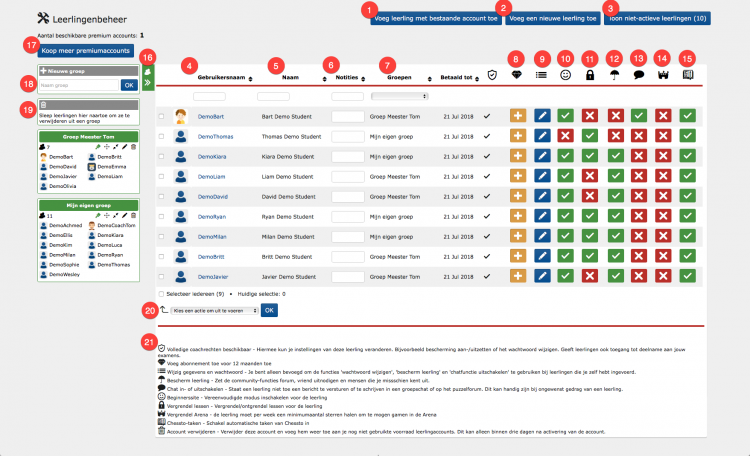Click the speech bubble chat column icon
Viewport: 750px width, 456px height.
tap(639, 75)
